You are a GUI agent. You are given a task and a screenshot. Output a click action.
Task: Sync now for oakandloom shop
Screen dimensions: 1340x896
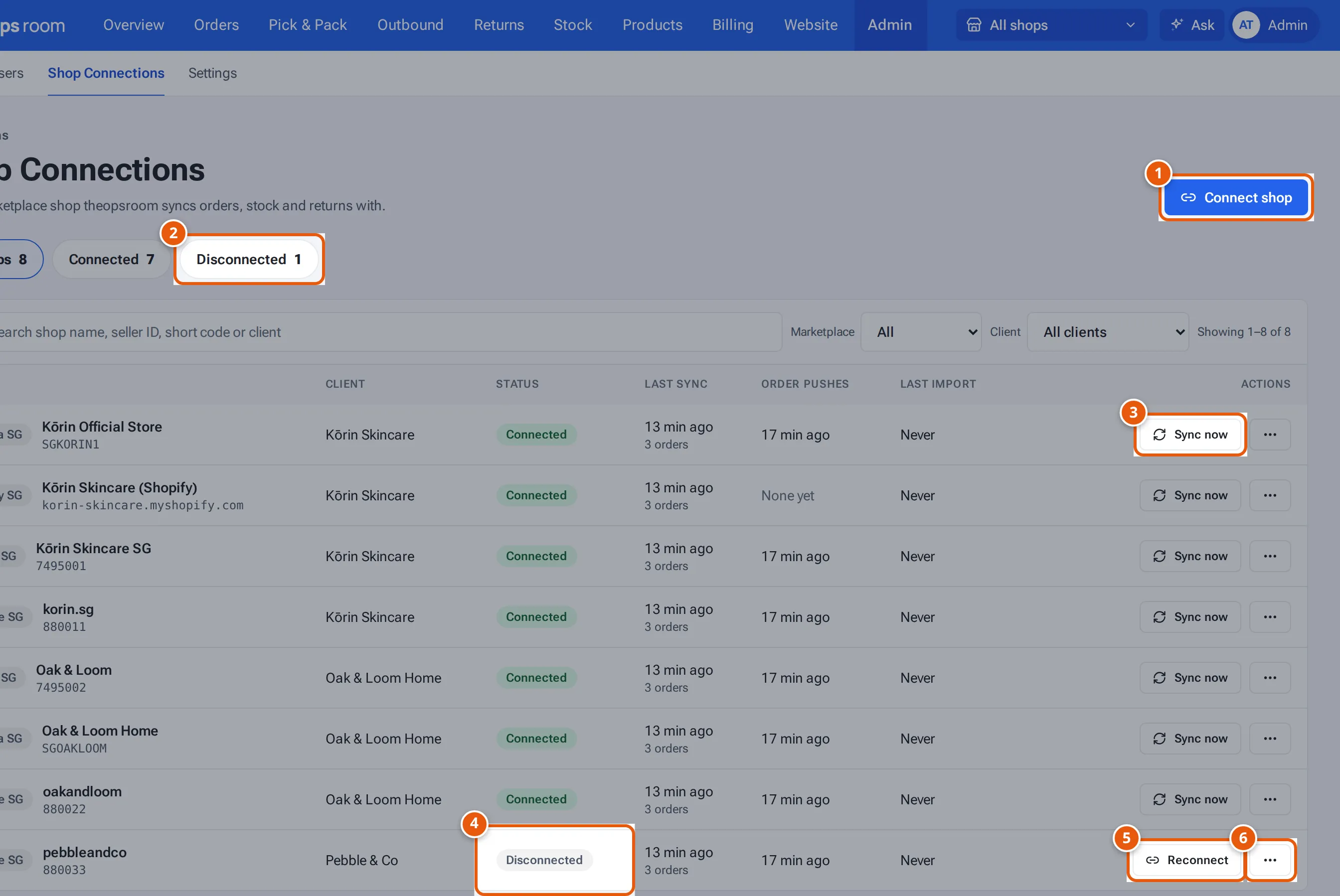[x=1189, y=799]
